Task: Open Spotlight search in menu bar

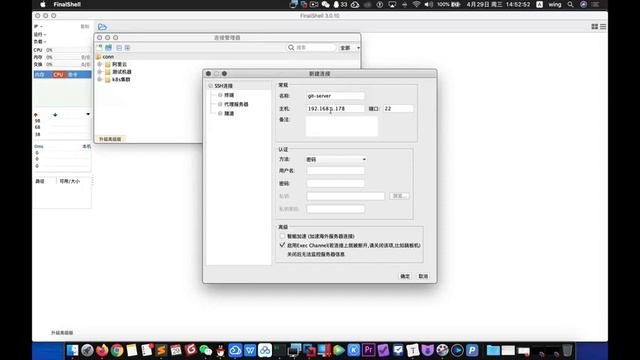Action: click(570, 4)
